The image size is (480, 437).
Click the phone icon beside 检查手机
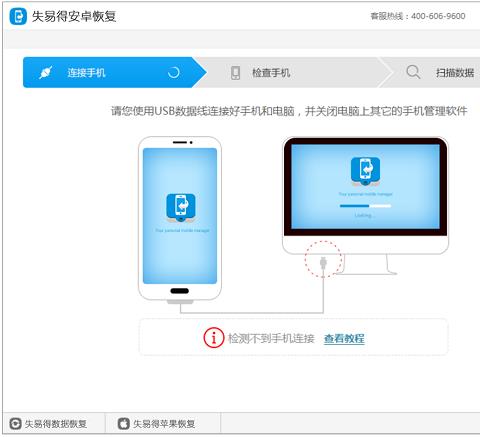pos(235,73)
